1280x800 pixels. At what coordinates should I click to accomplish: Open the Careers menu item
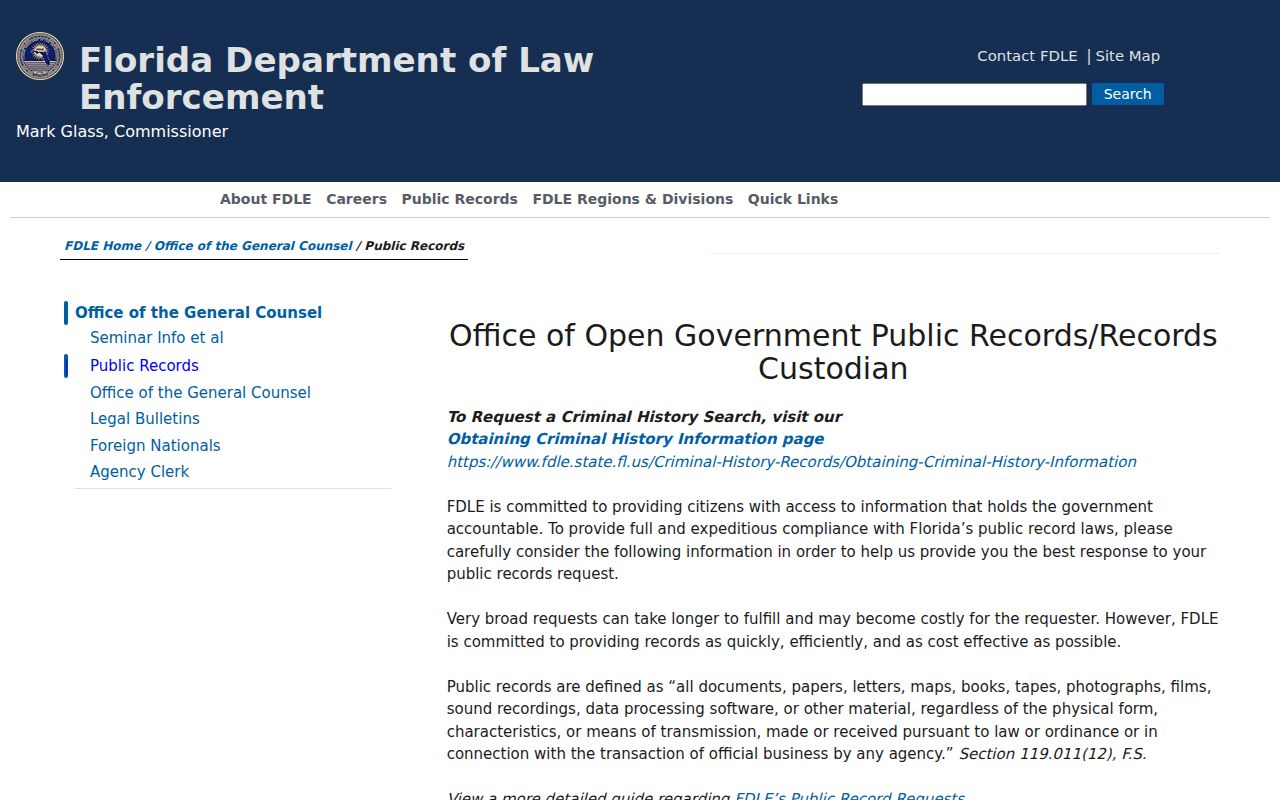(x=356, y=199)
